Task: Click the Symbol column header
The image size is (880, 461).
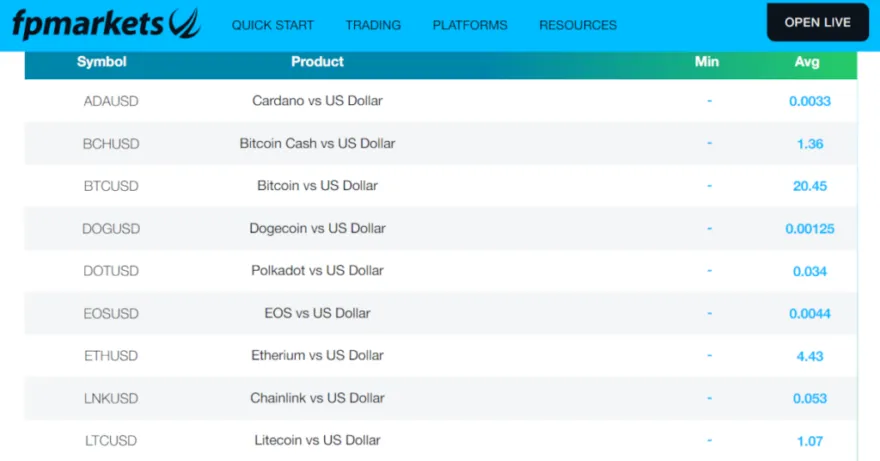Action: 102,62
